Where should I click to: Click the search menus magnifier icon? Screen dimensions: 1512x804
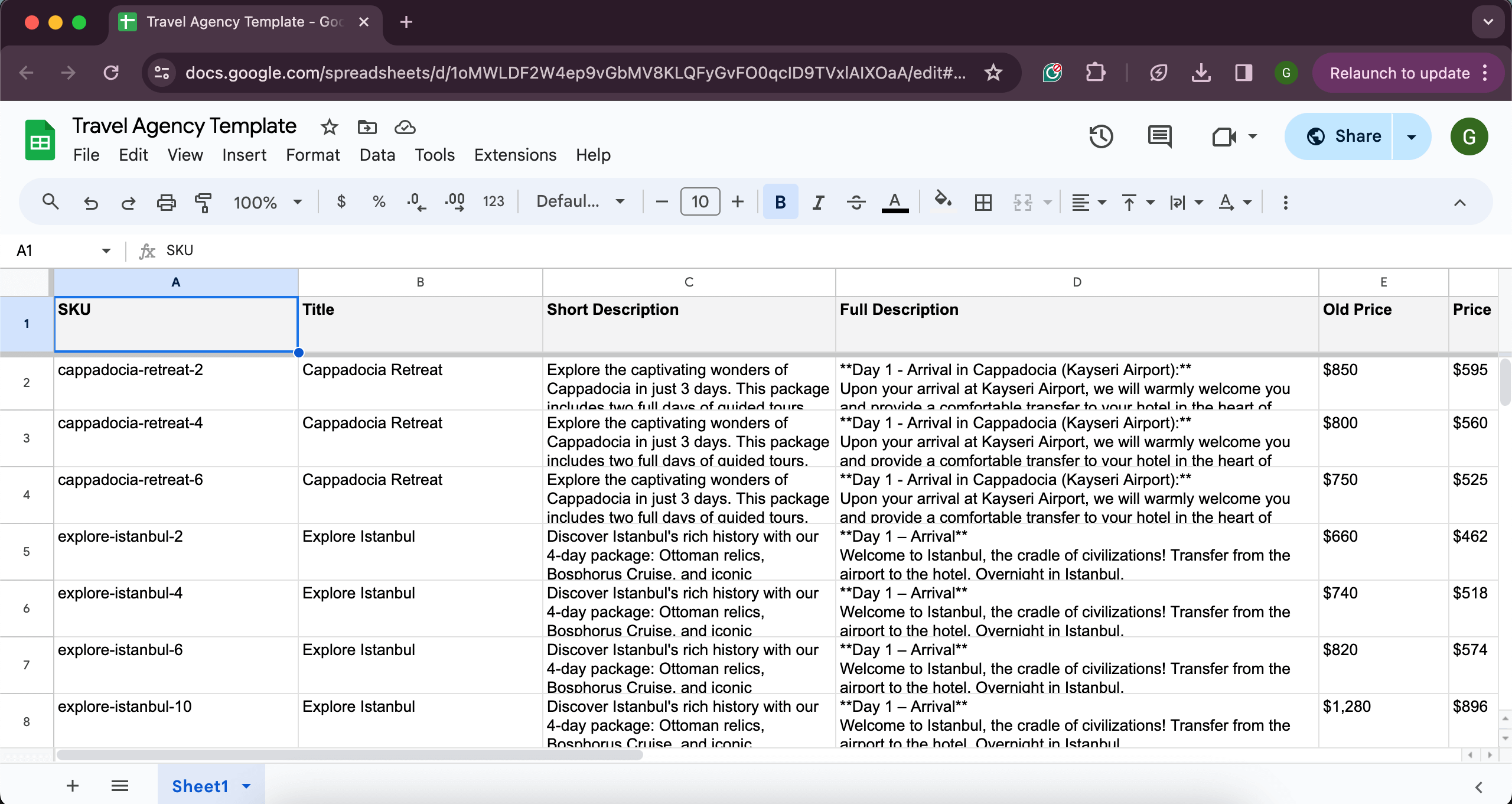51,202
